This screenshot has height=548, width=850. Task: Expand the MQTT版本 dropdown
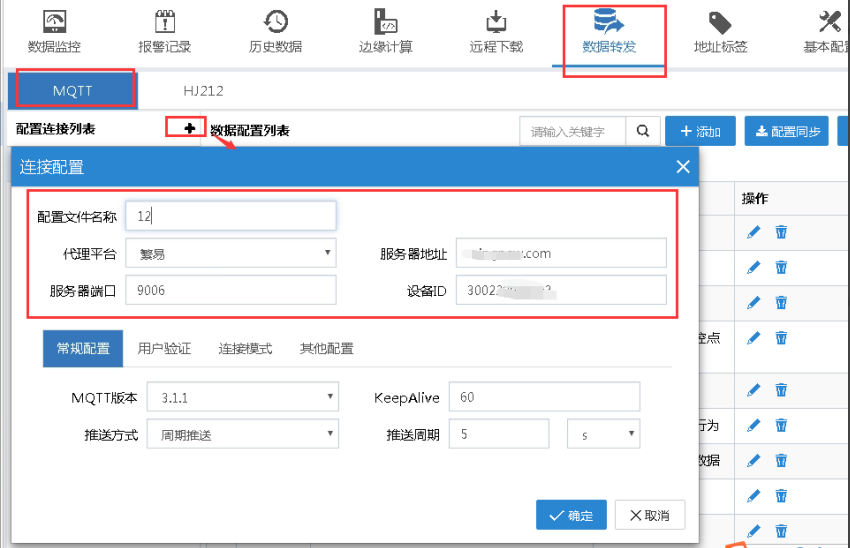tap(242, 397)
